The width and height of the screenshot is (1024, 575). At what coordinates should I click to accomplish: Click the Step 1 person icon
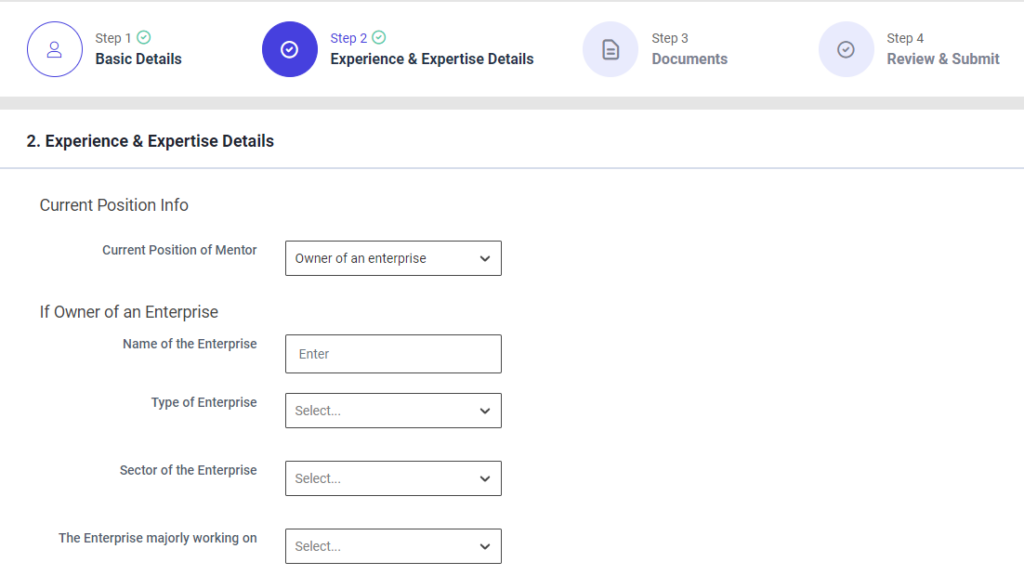[x=54, y=49]
